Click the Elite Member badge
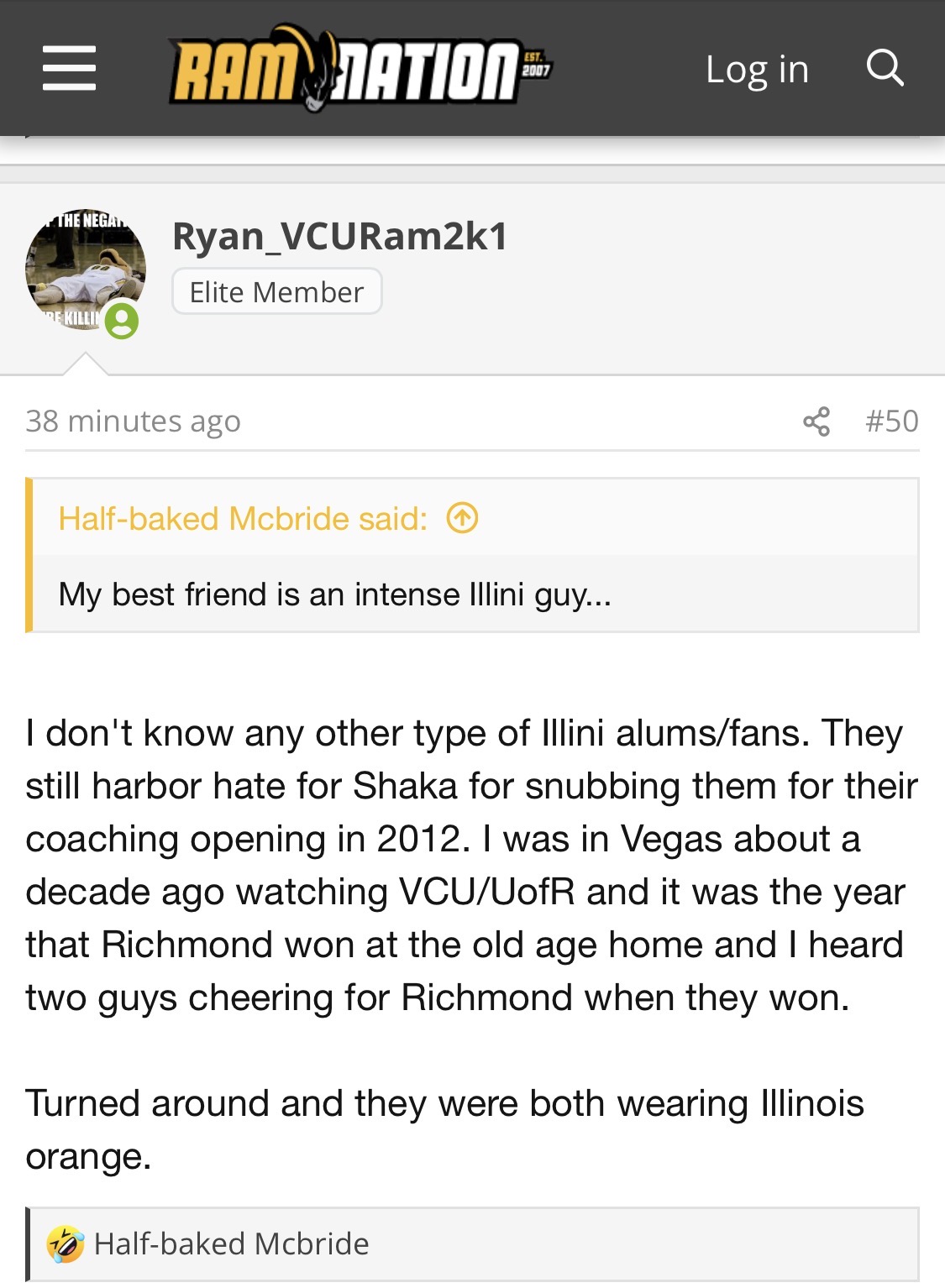This screenshot has height=1288, width=945. (276, 292)
